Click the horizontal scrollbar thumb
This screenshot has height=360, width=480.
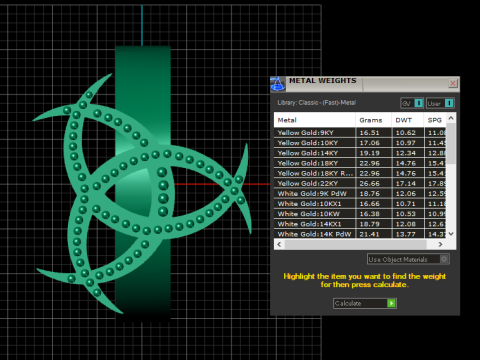tap(355, 244)
